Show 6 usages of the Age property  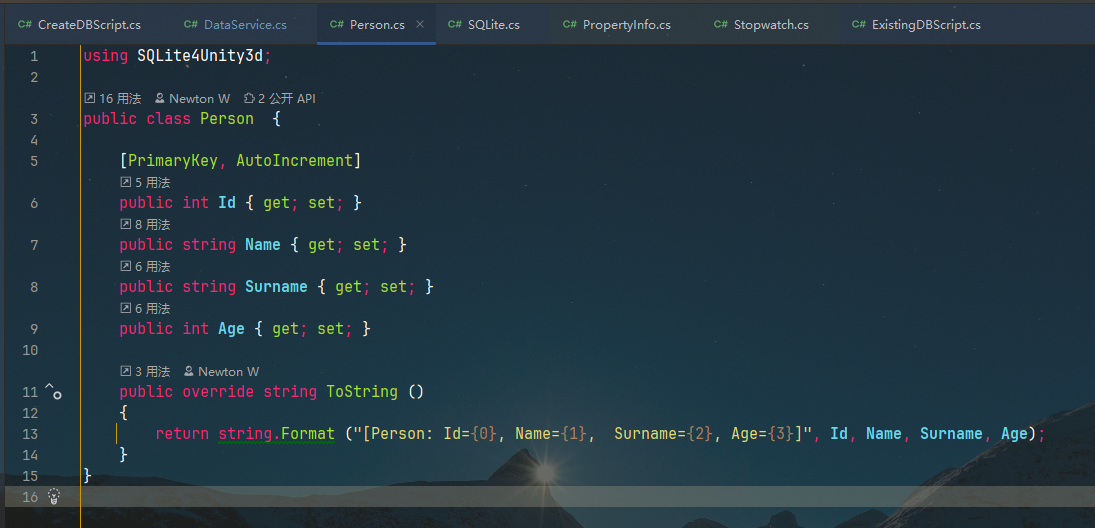coord(145,308)
